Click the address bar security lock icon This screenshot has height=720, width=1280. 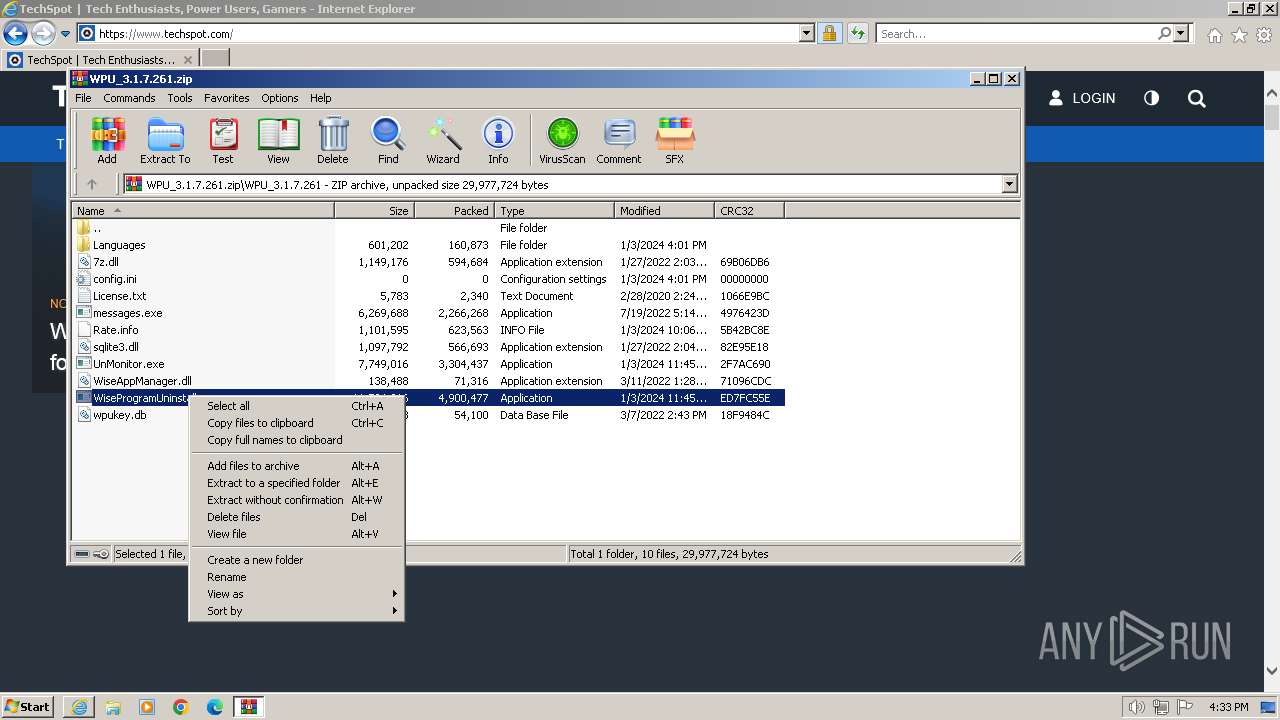point(829,33)
